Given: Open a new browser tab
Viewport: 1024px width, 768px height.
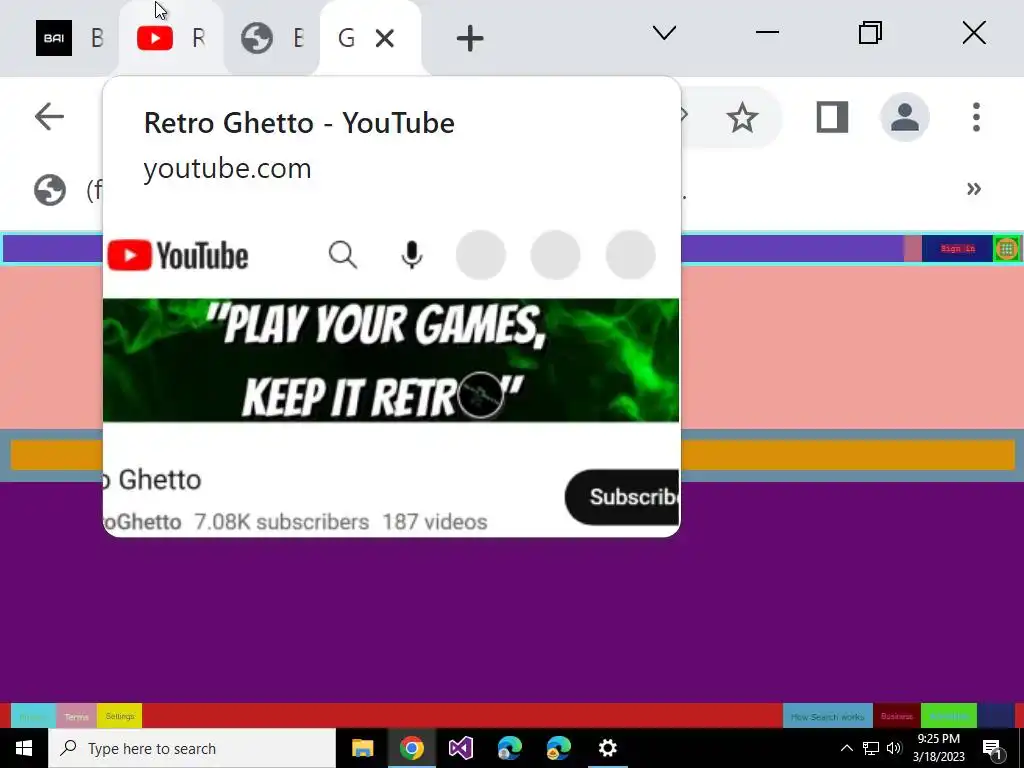Looking at the screenshot, I should [470, 39].
